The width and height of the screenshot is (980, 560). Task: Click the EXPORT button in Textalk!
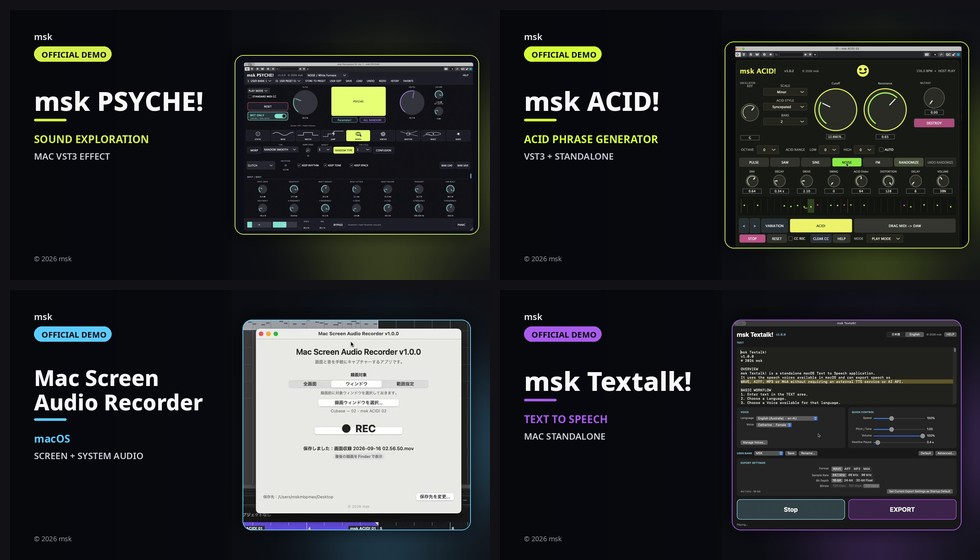[x=902, y=509]
